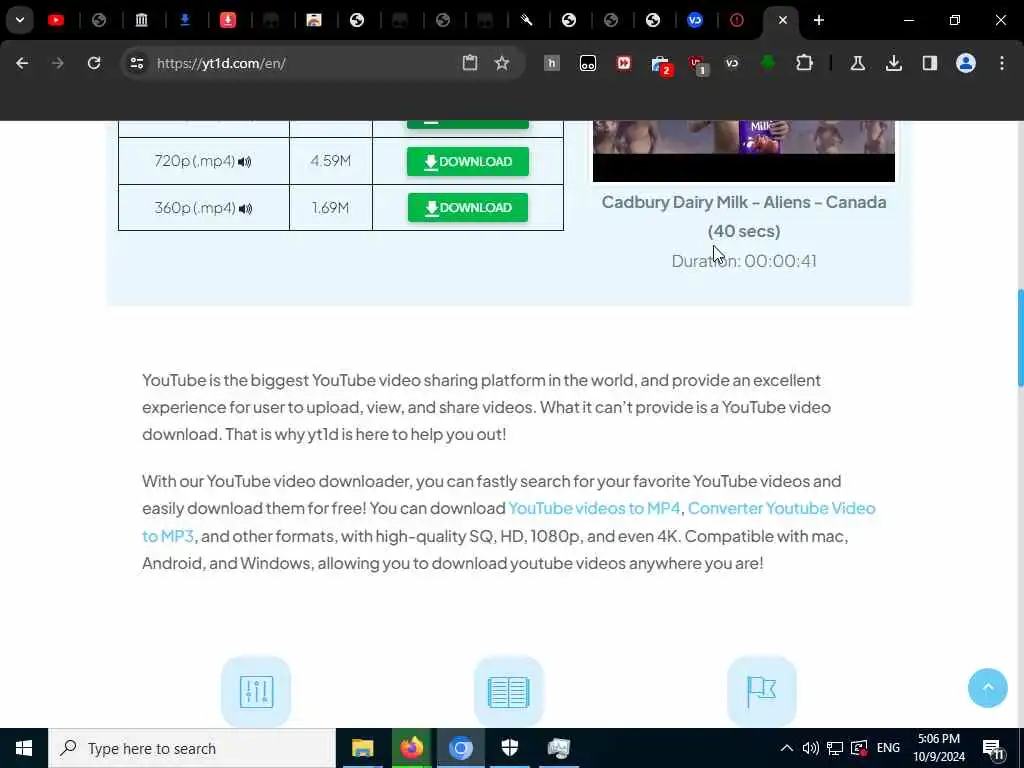Screen dimensions: 1024x768
Task: View site information for yt1d.com
Action: tap(136, 63)
